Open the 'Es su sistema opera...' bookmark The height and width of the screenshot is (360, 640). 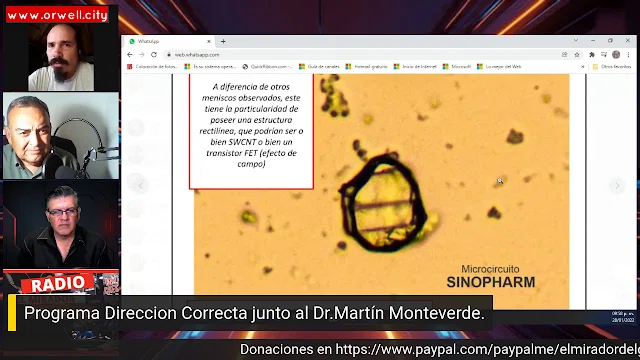tap(210, 67)
